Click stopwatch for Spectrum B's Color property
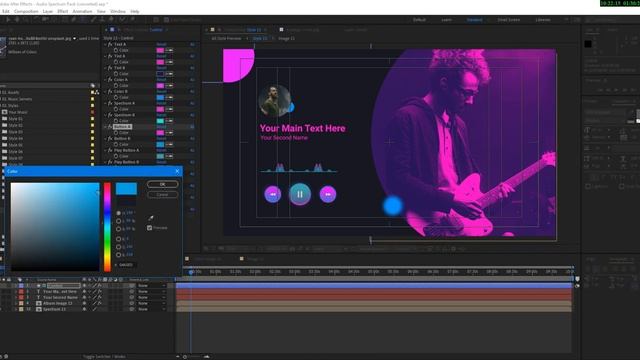 click(116, 121)
